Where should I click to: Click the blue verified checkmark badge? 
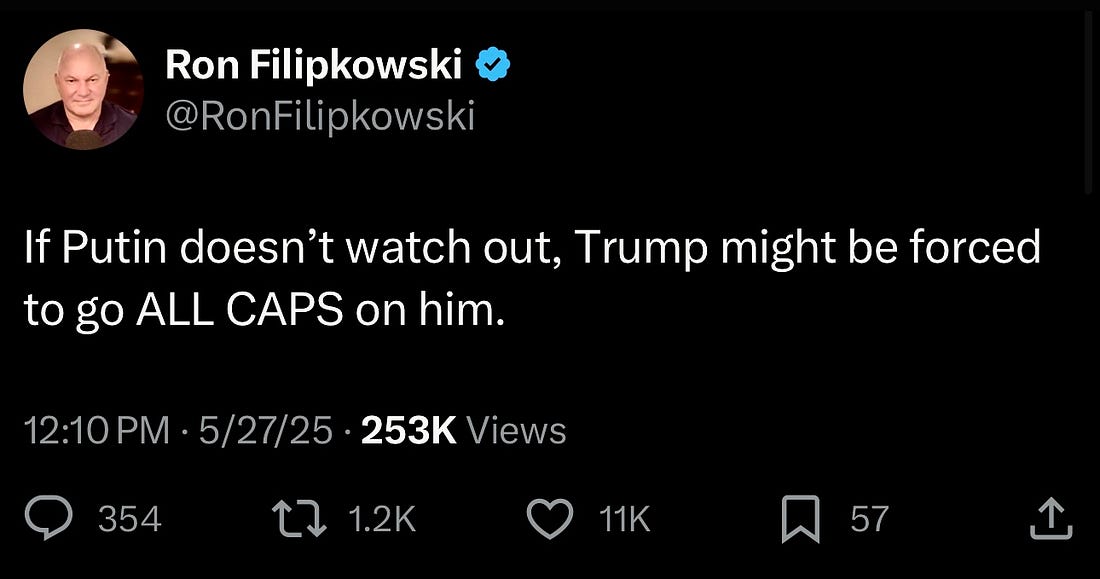pos(493,66)
